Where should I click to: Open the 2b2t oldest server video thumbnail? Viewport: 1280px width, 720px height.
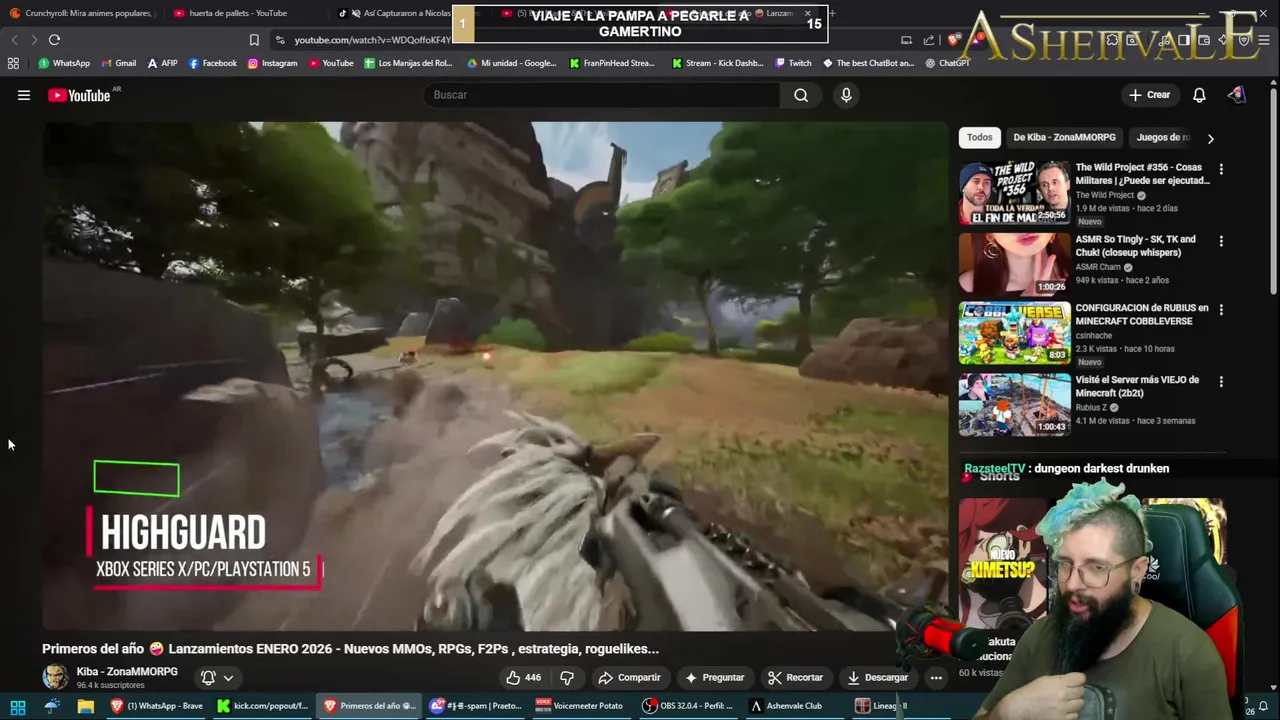pos(1014,405)
